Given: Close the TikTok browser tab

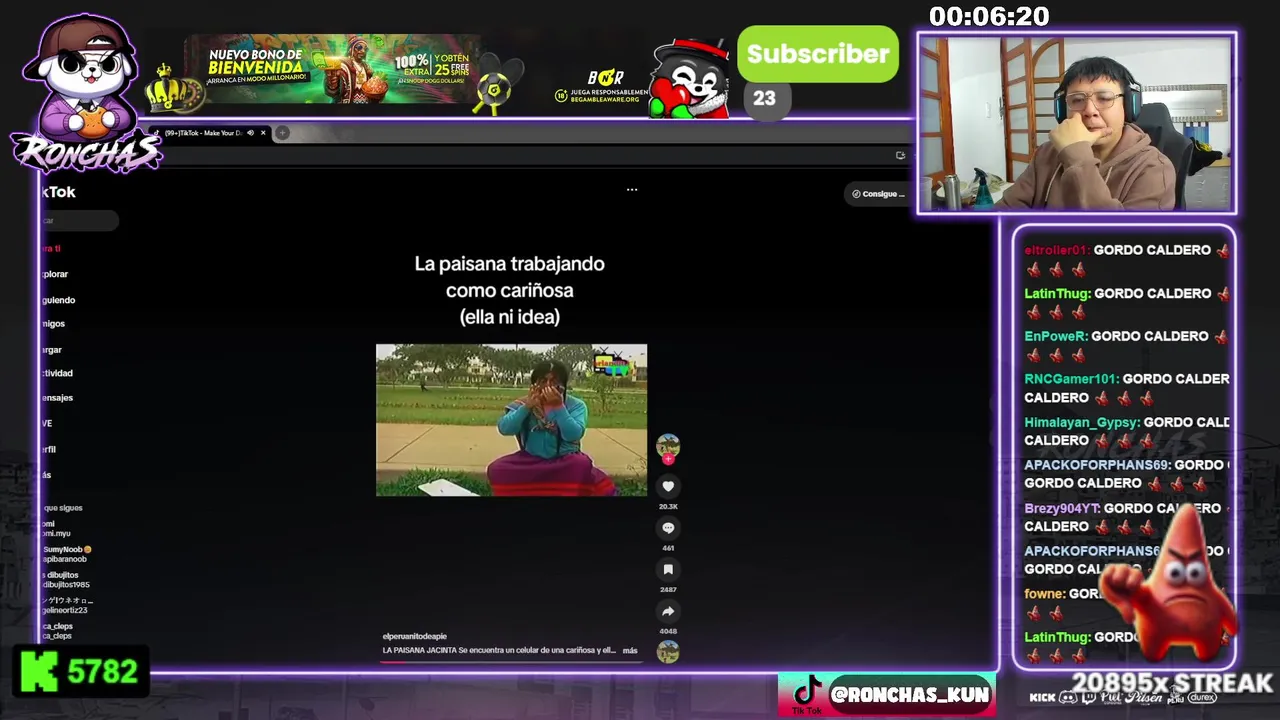Looking at the screenshot, I should (263, 133).
